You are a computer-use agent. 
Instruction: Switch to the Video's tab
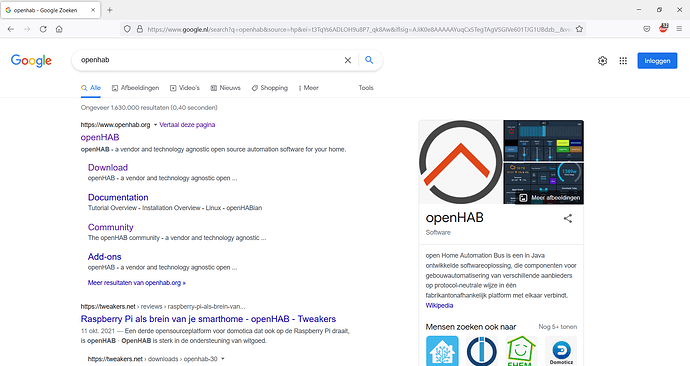[x=185, y=88]
